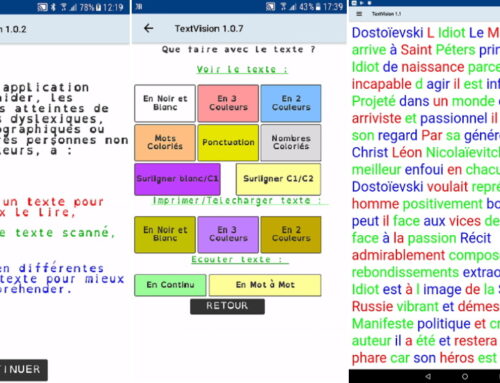
Task: Select the orange 'Mots Coloriés' button
Action: (x=165, y=143)
